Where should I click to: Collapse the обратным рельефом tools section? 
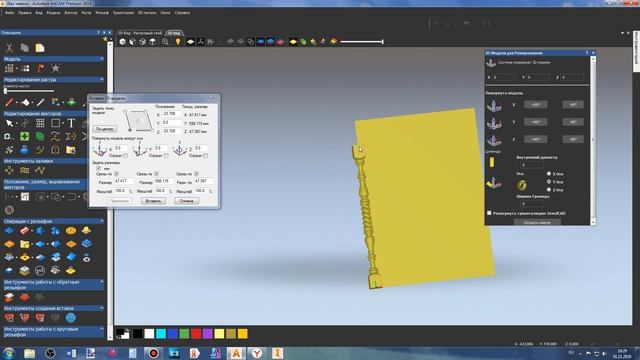[102, 282]
